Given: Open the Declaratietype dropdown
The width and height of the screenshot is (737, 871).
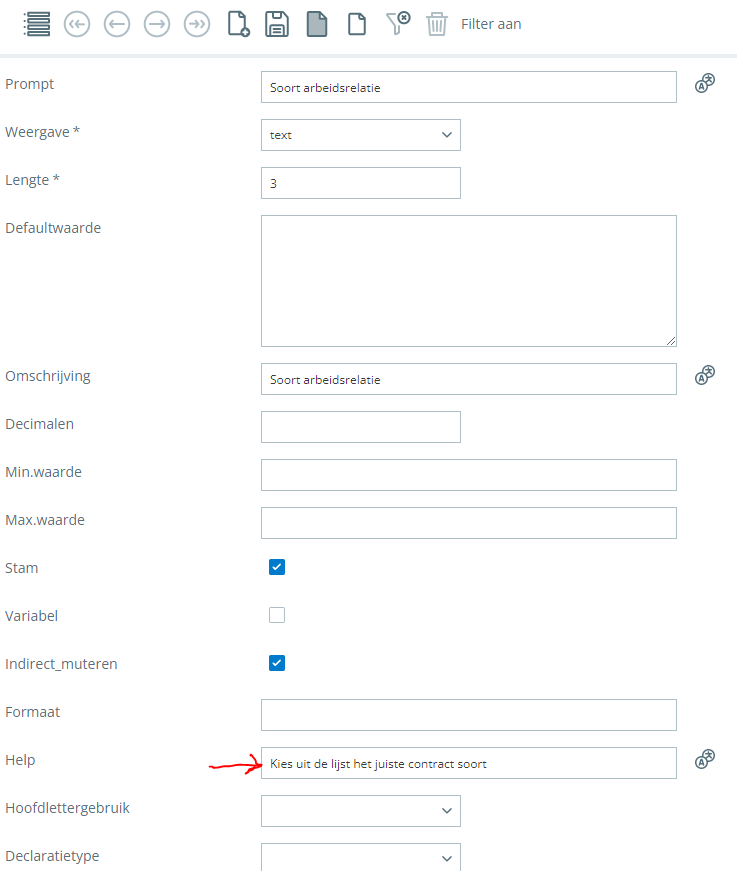Looking at the screenshot, I should pos(360,857).
